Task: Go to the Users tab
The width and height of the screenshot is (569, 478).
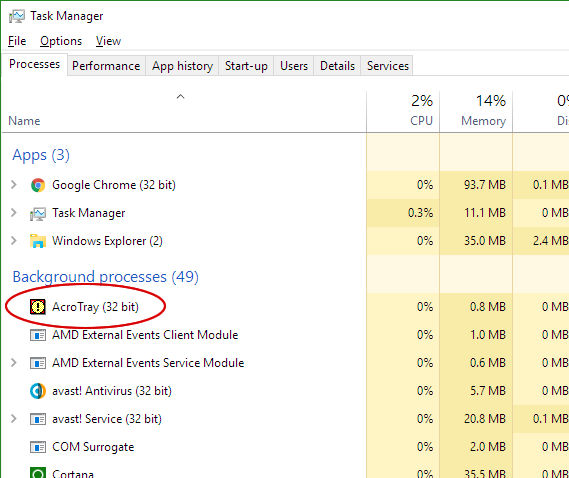Action: tap(294, 66)
